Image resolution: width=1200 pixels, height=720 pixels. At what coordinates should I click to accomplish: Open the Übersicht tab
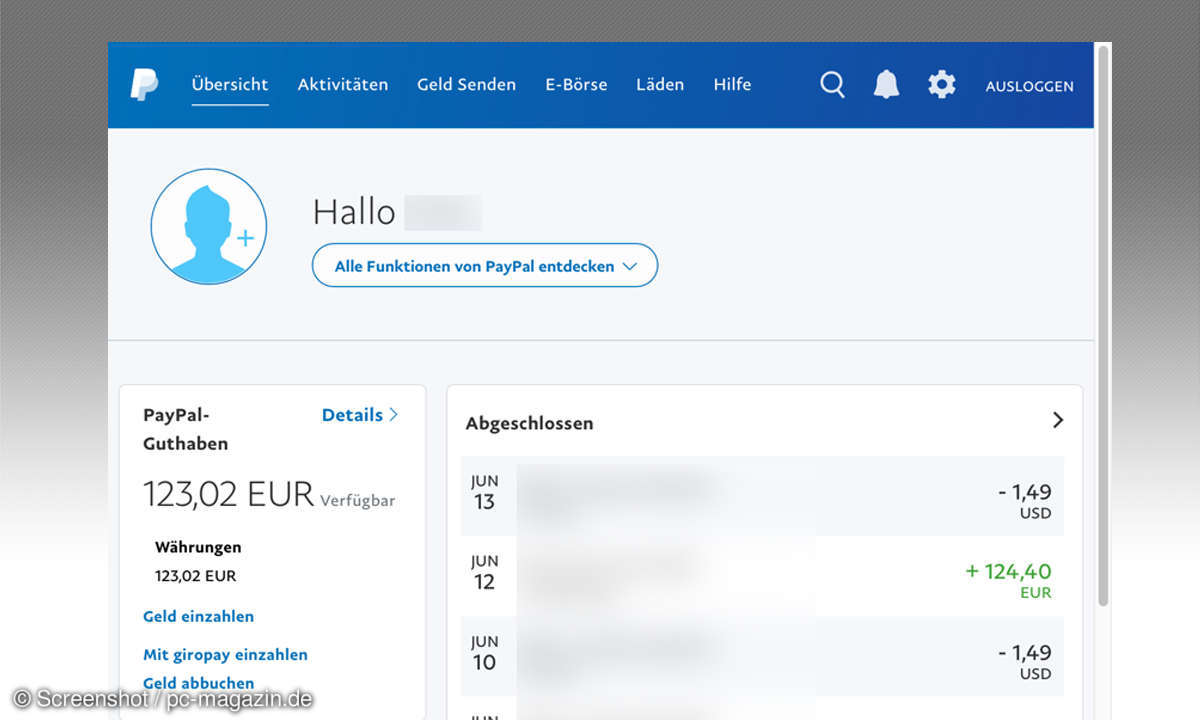pos(230,85)
